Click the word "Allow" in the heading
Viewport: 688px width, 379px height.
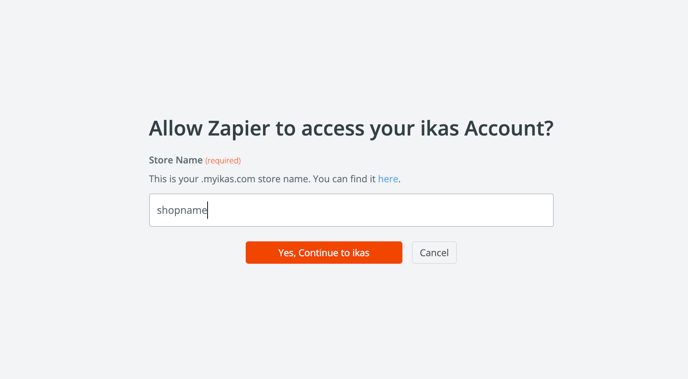click(176, 129)
